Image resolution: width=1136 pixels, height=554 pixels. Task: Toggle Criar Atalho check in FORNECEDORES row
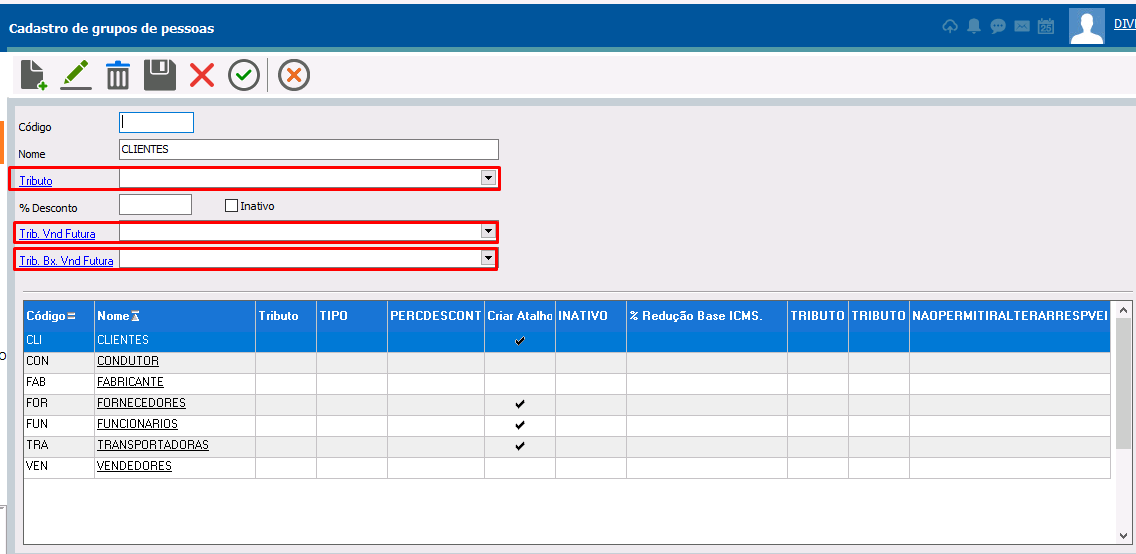click(519, 403)
